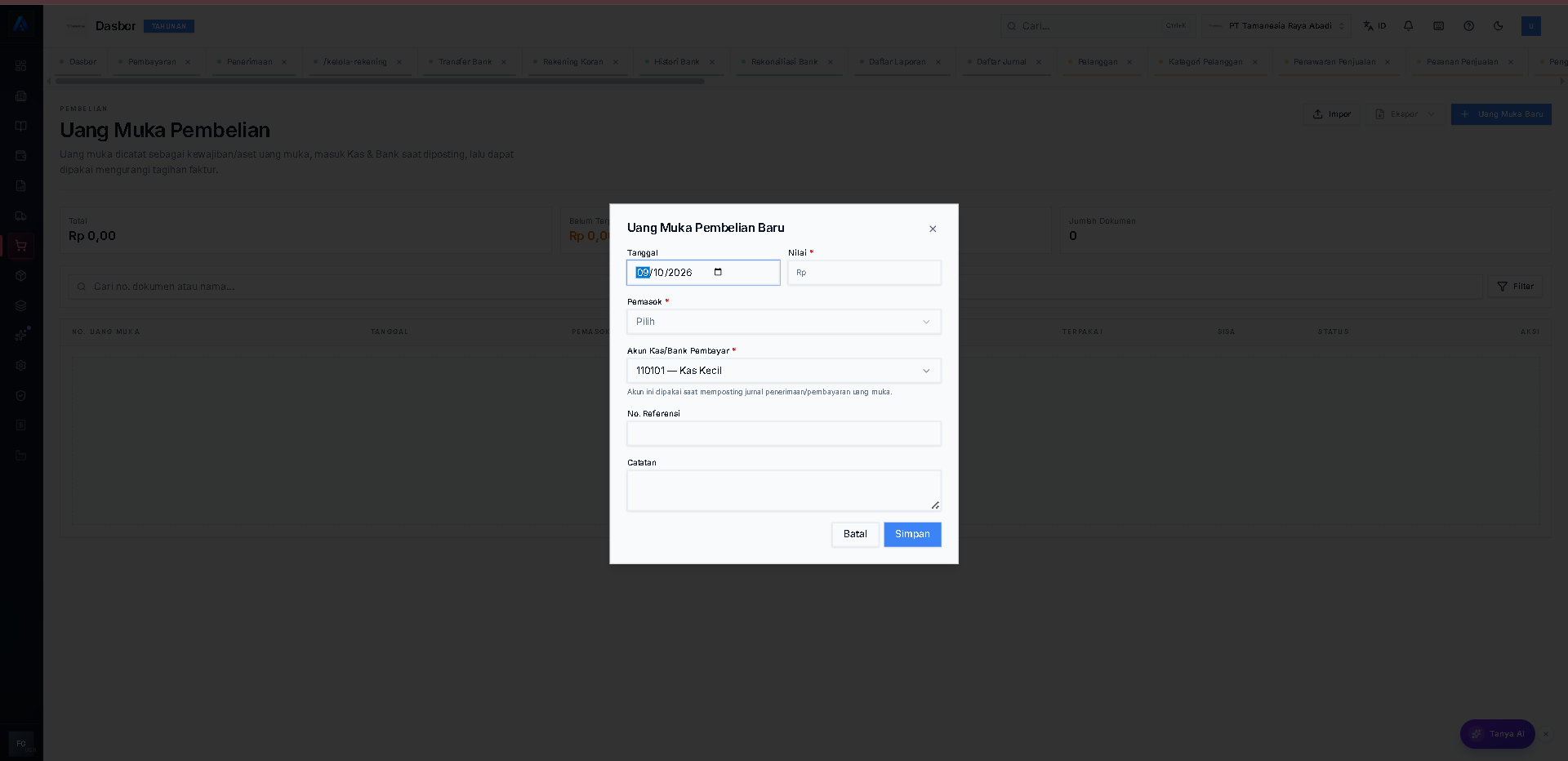Open the box inventory icon in sidebar

[x=21, y=275]
